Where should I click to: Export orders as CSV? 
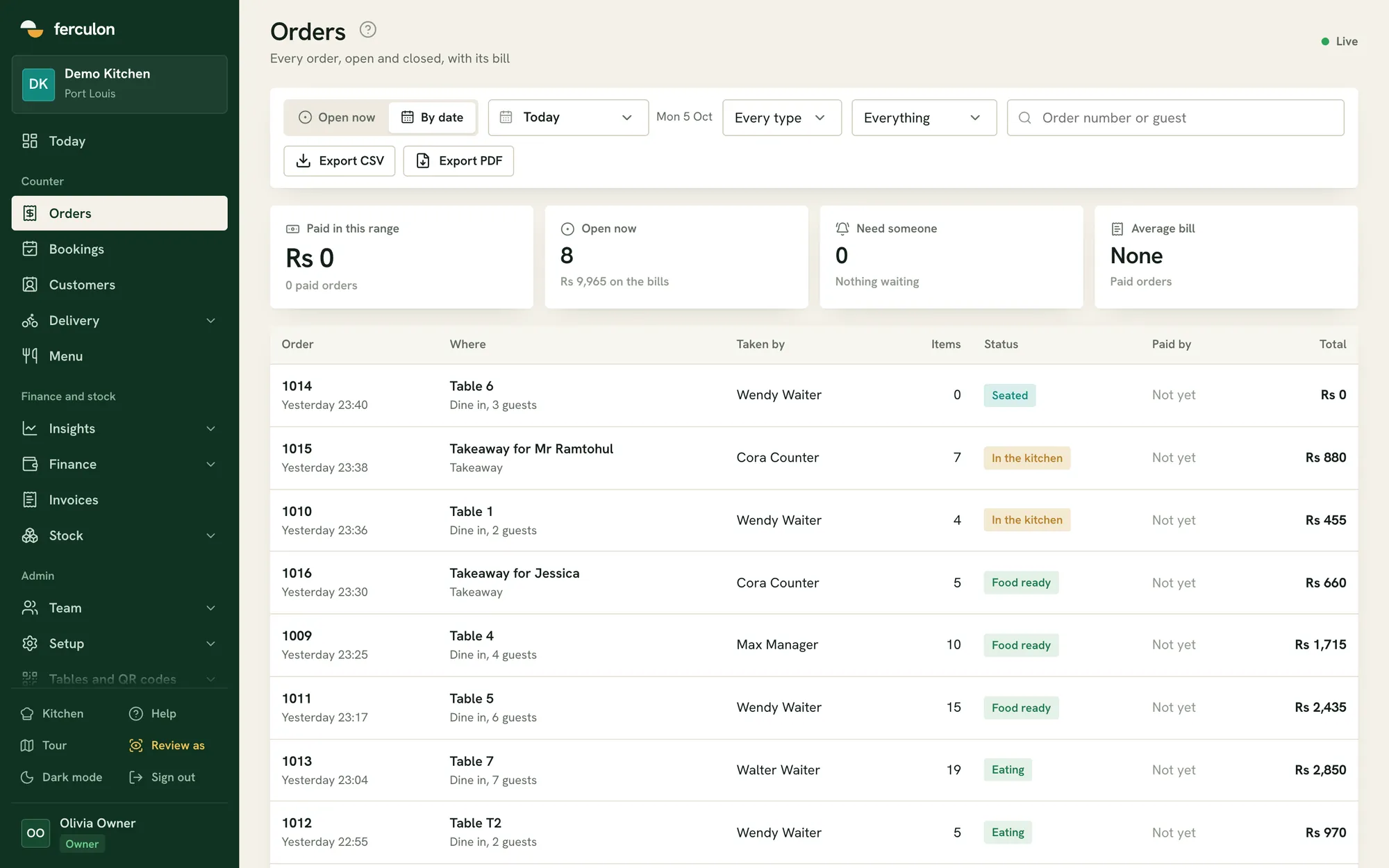pos(339,161)
